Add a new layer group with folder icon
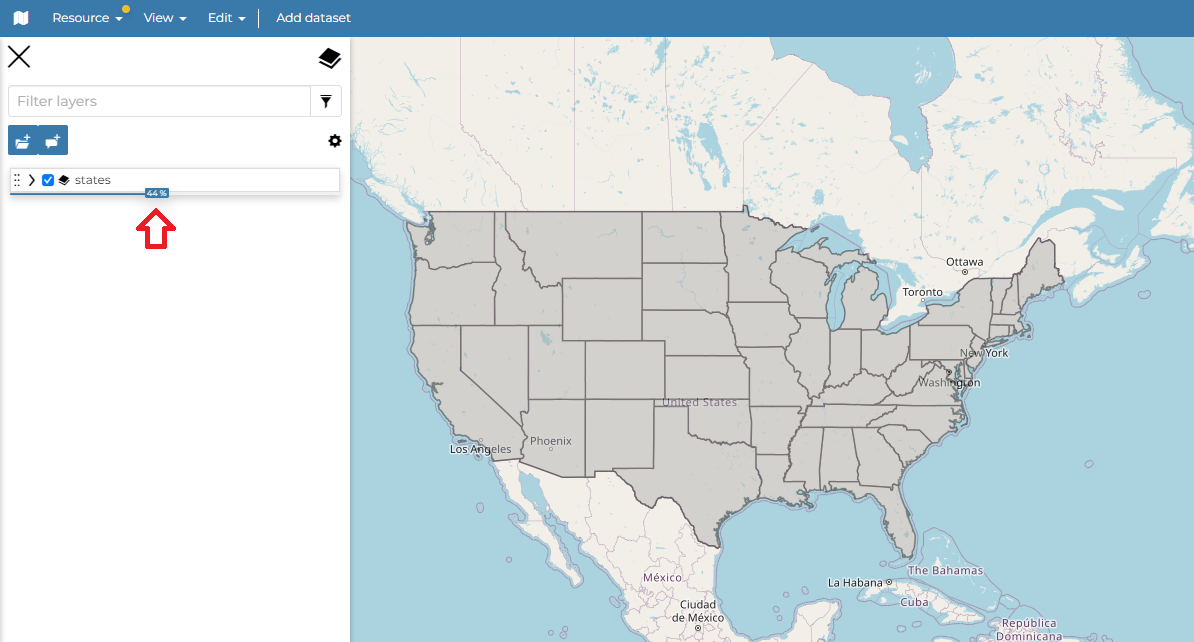 coord(22,141)
